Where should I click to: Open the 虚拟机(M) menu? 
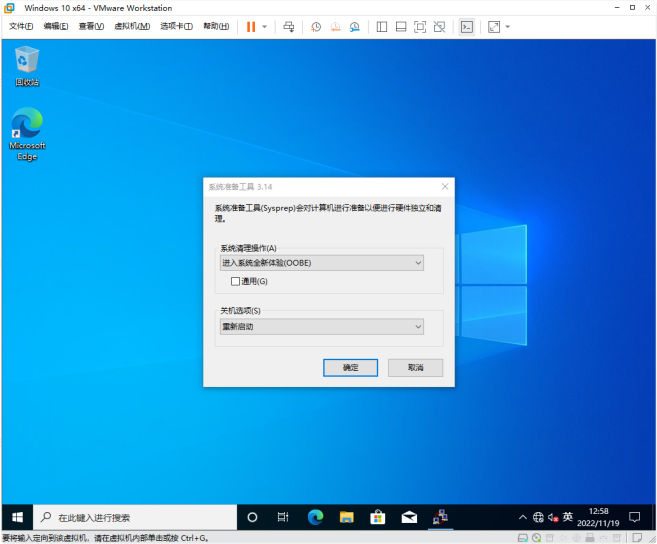point(132,26)
